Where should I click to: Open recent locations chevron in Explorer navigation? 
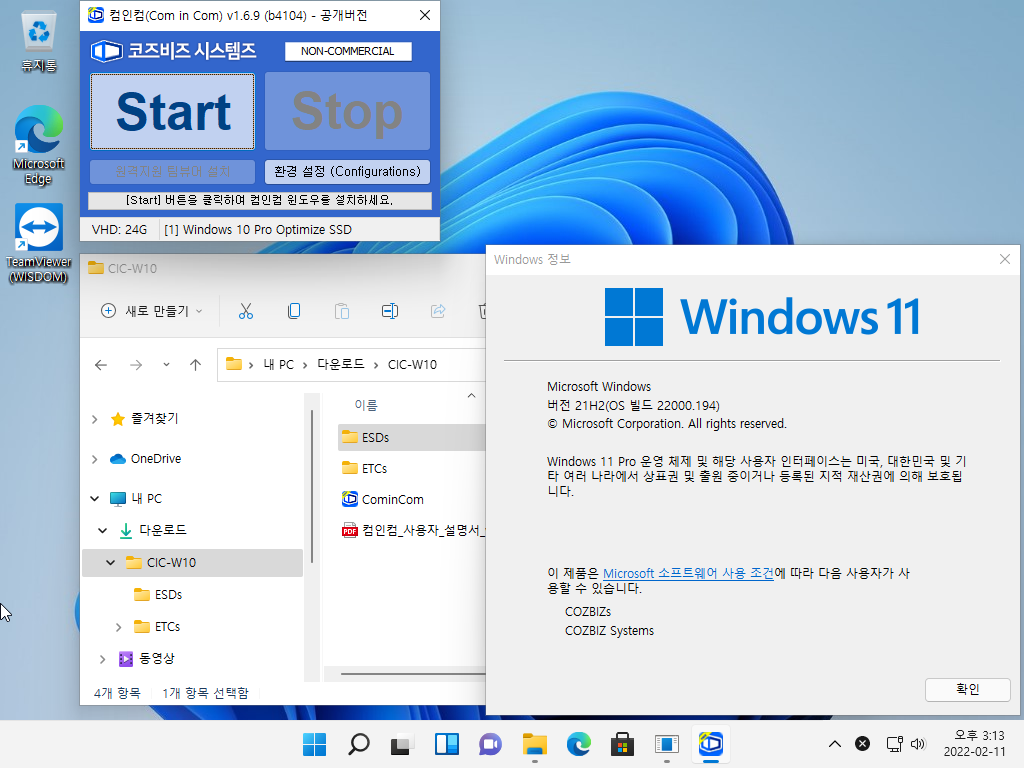tap(167, 365)
